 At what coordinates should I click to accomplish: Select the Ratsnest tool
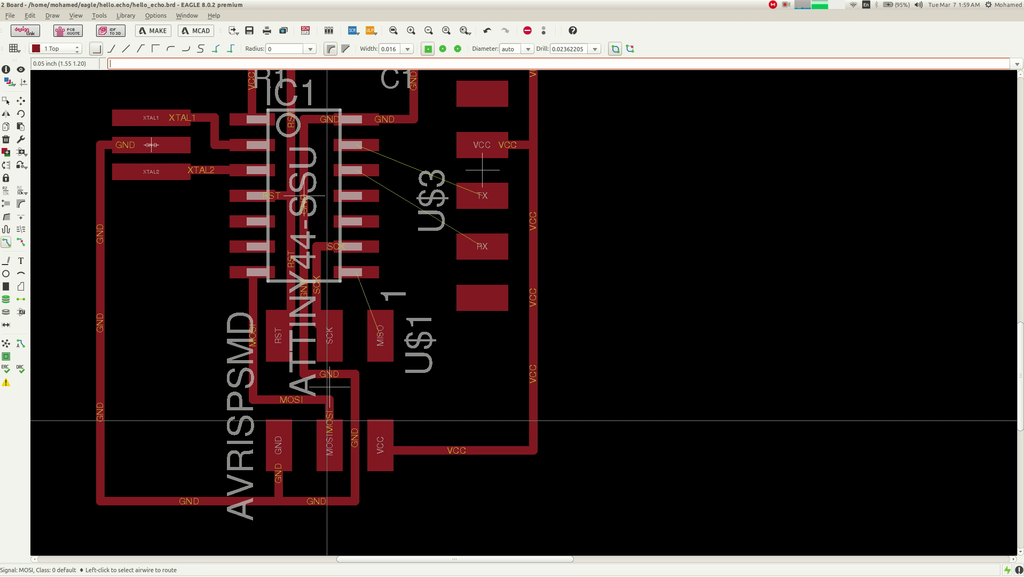6,343
